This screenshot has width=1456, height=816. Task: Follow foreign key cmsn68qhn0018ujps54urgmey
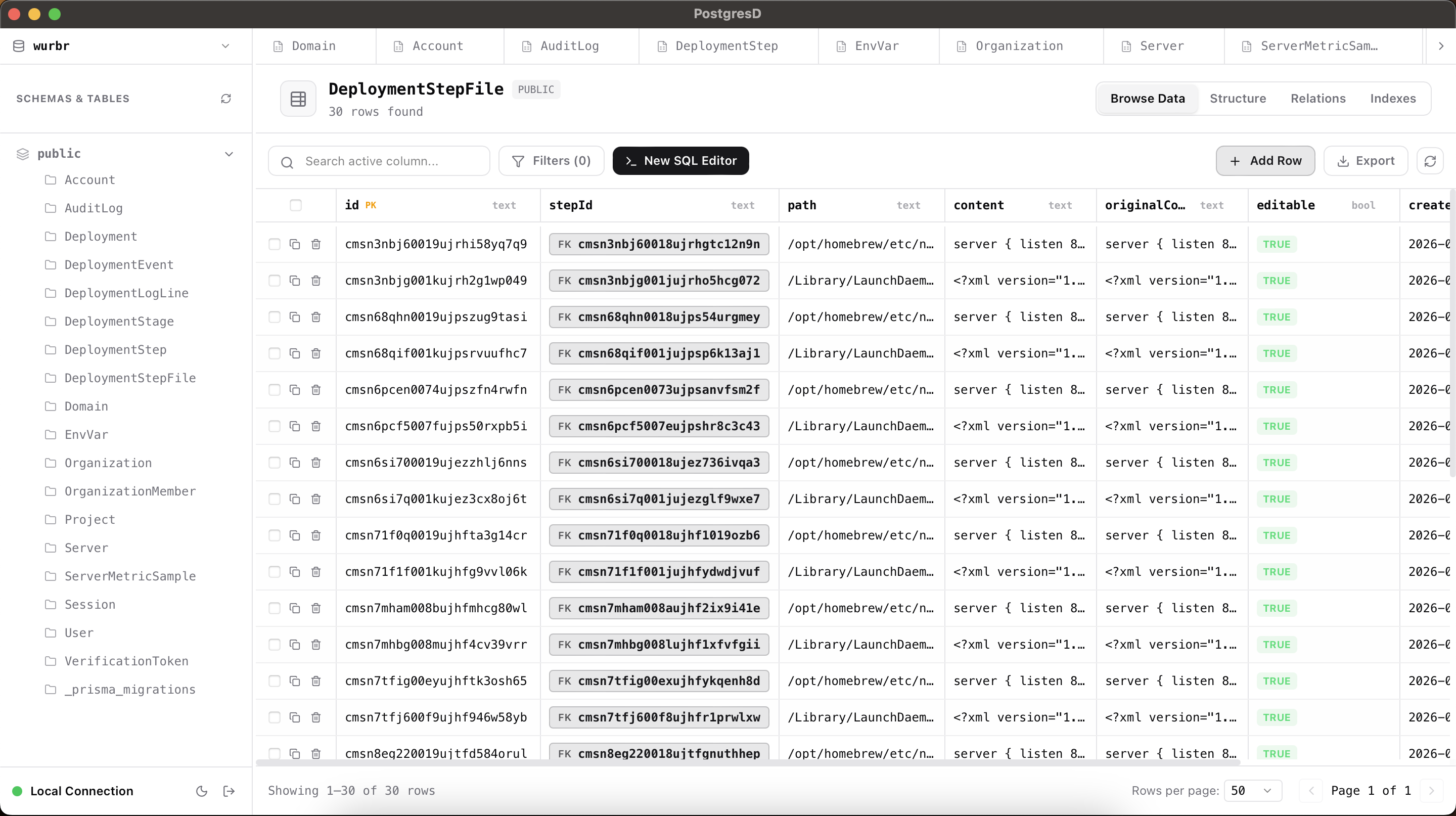[x=659, y=317]
